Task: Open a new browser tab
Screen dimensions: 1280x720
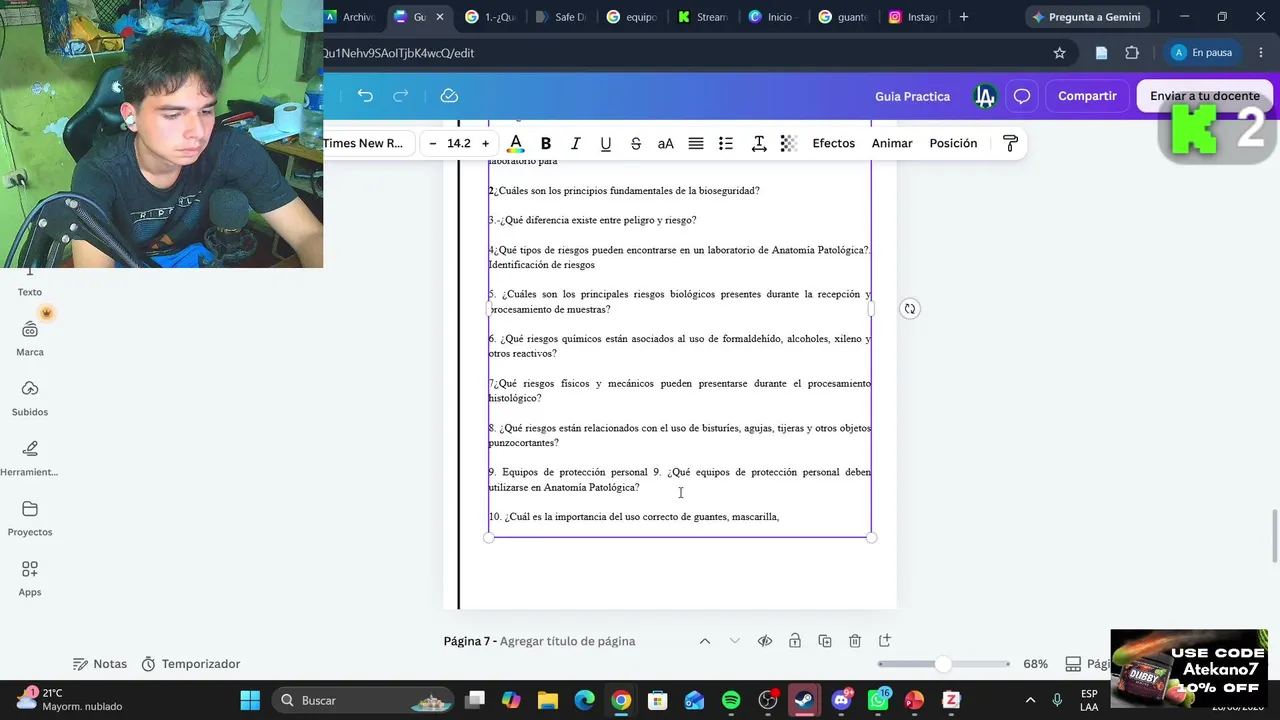Action: [964, 17]
